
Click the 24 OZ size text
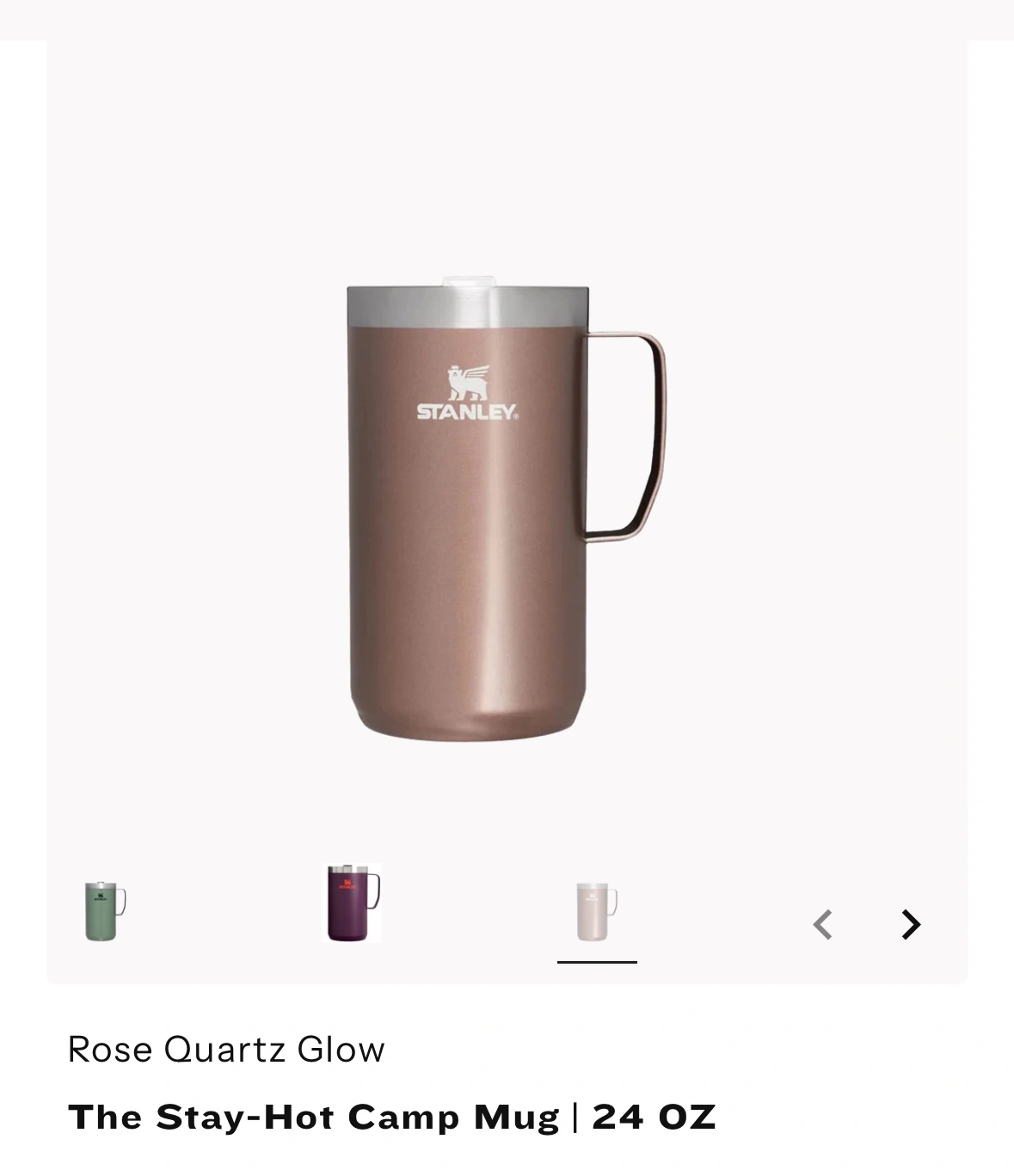(654, 1118)
